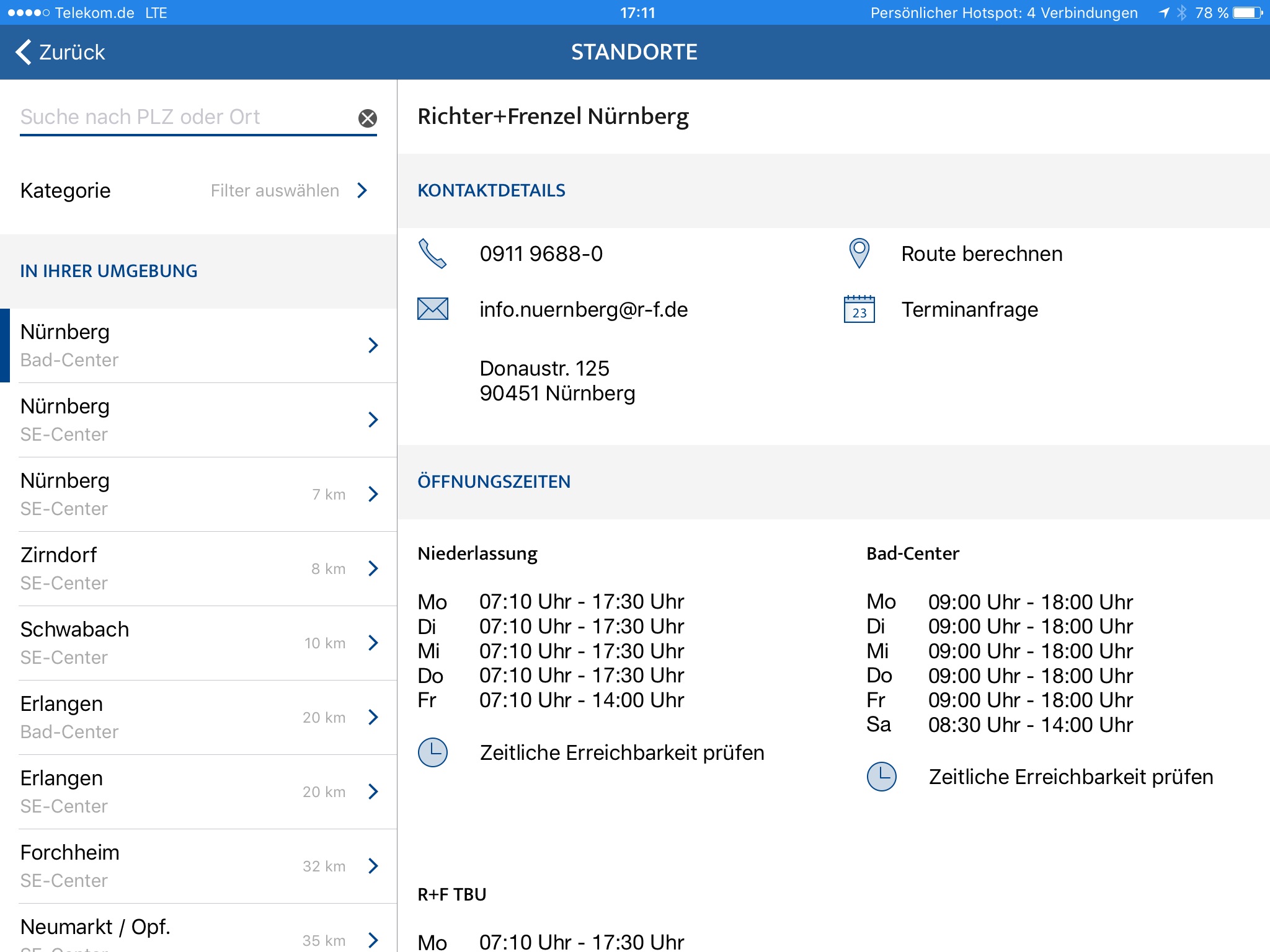Tap the R+F TBU heading
This screenshot has height=952, width=1270.
point(452,894)
